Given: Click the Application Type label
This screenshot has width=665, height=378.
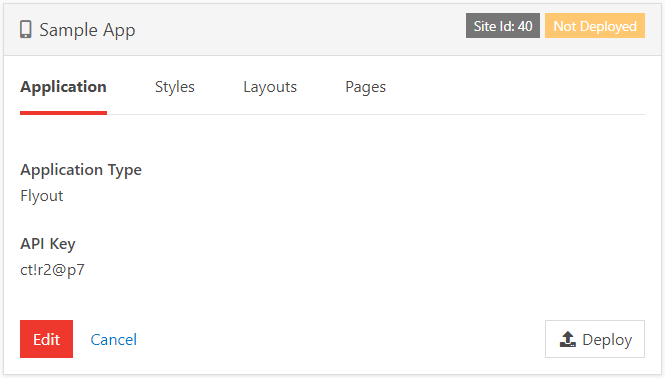Looking at the screenshot, I should [x=81, y=170].
